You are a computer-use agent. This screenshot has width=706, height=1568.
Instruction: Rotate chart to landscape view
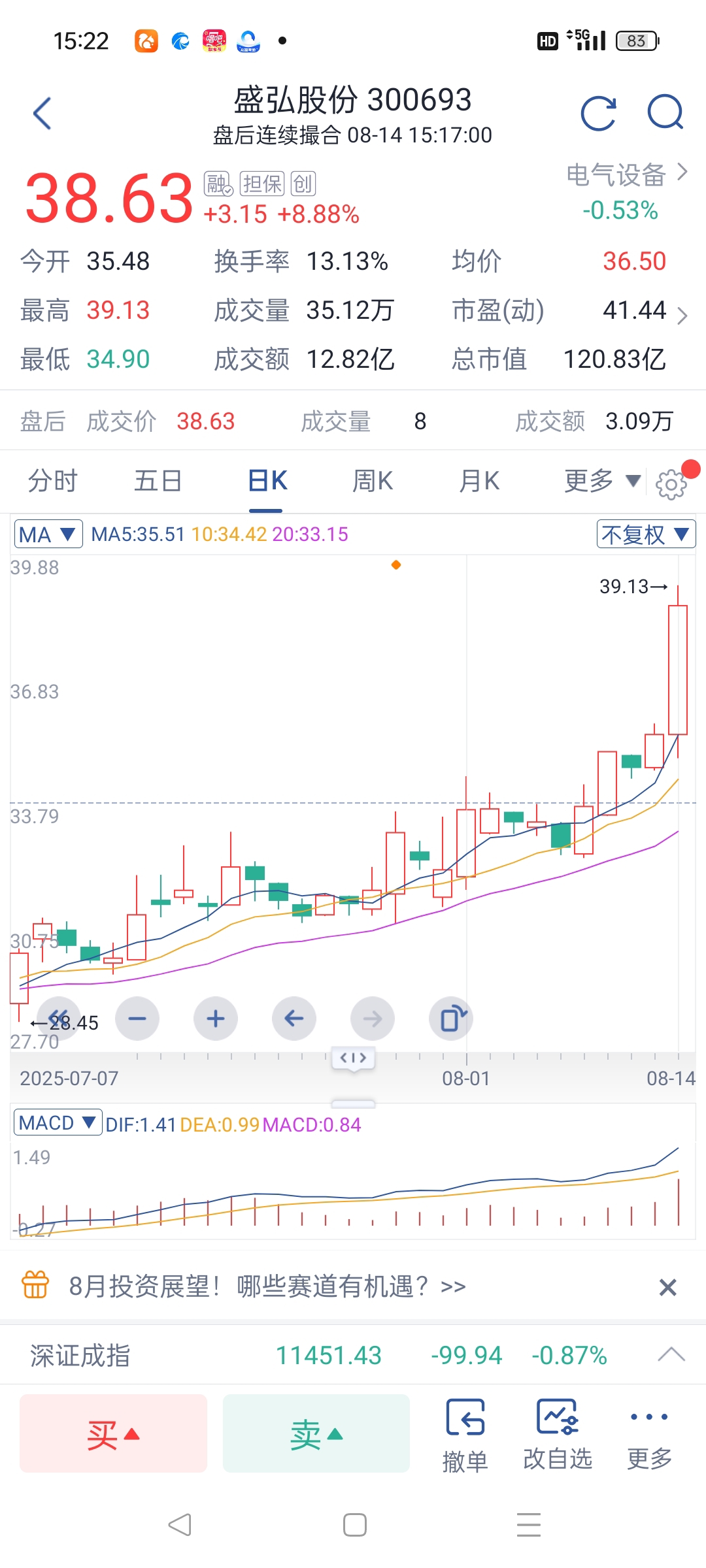coord(451,1019)
